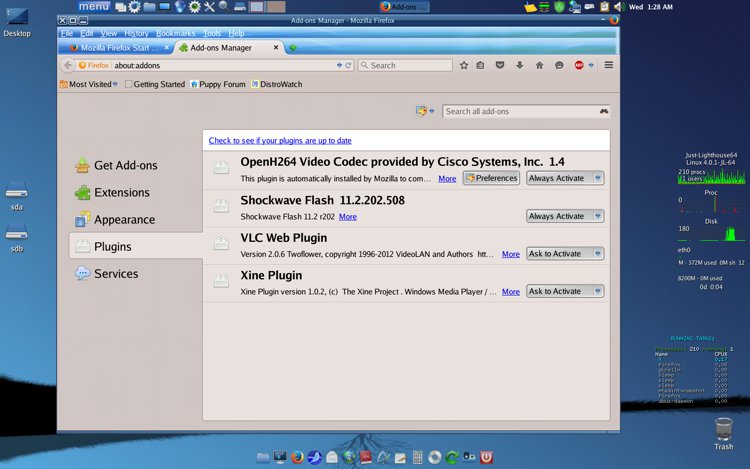750x469 pixels.
Task: Open the clipboard tray icon
Action: (x=604, y=7)
